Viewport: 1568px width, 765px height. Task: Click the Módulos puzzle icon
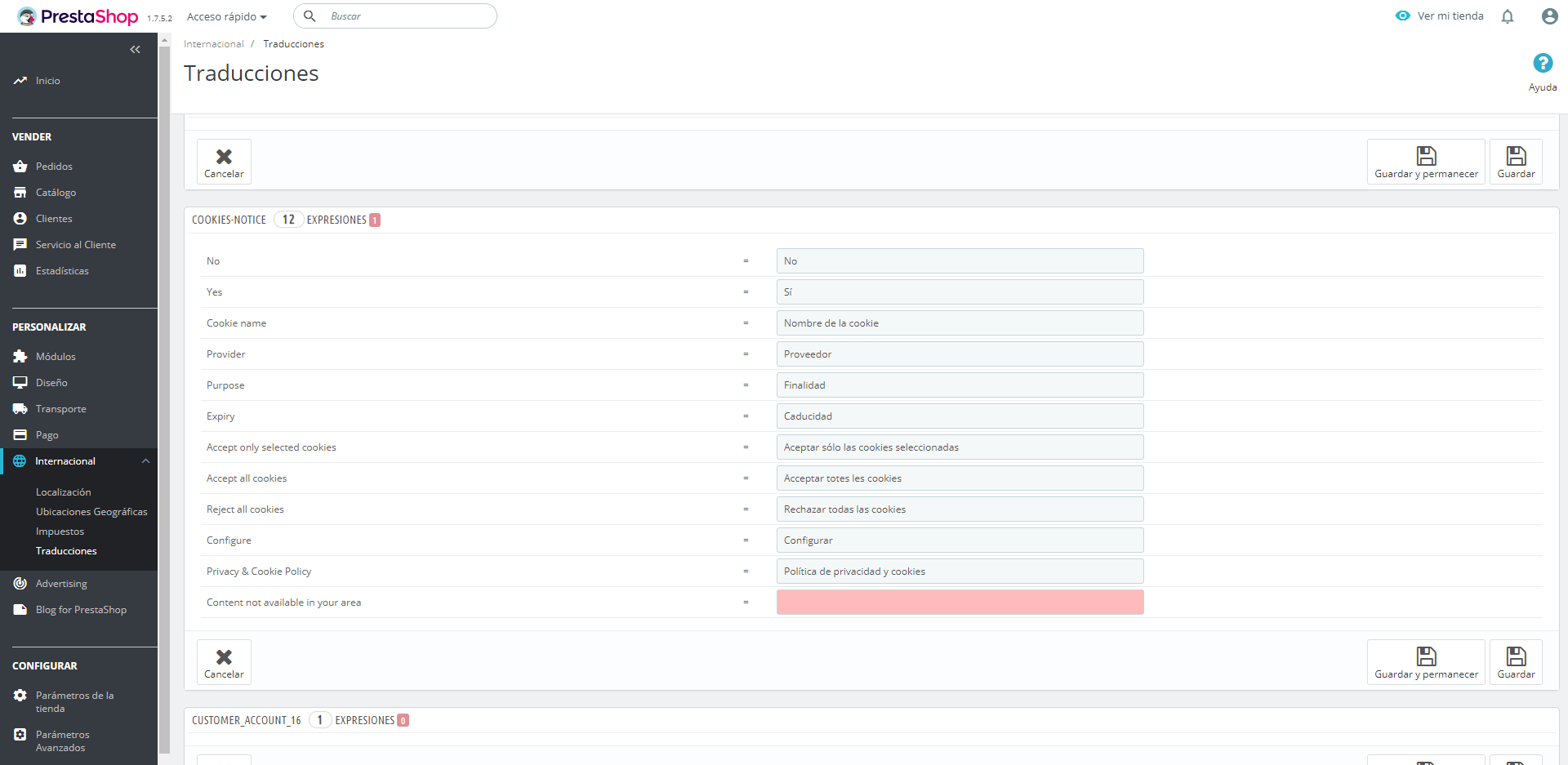tap(20, 357)
